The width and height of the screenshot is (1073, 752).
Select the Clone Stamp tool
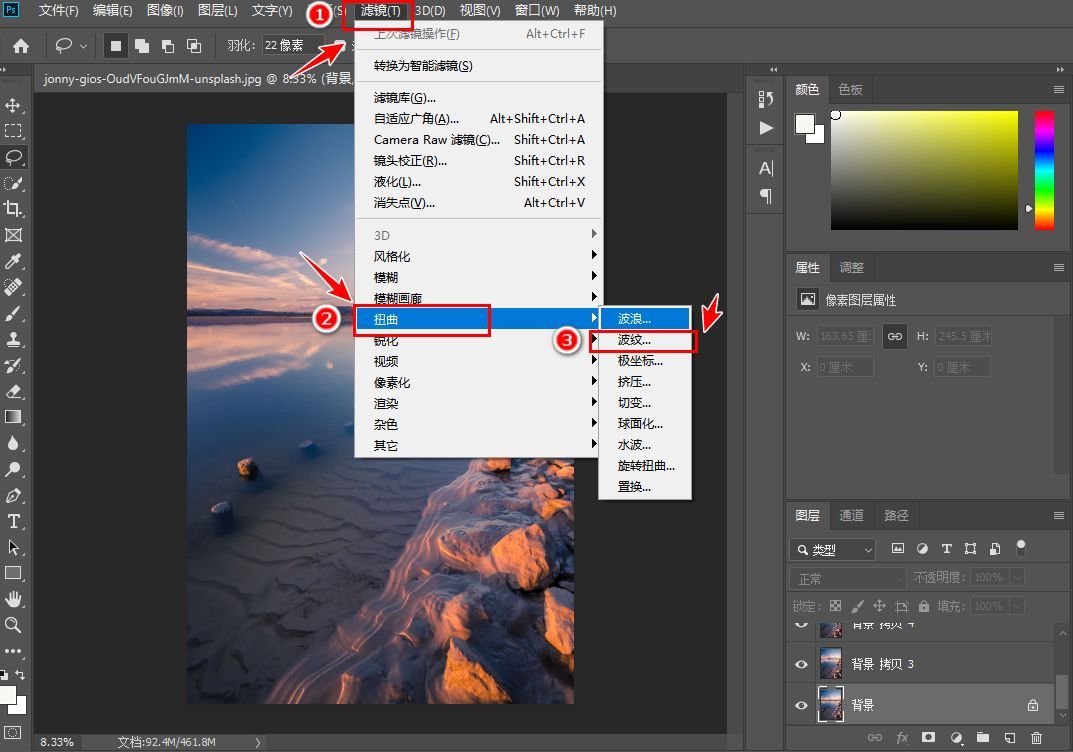point(13,339)
